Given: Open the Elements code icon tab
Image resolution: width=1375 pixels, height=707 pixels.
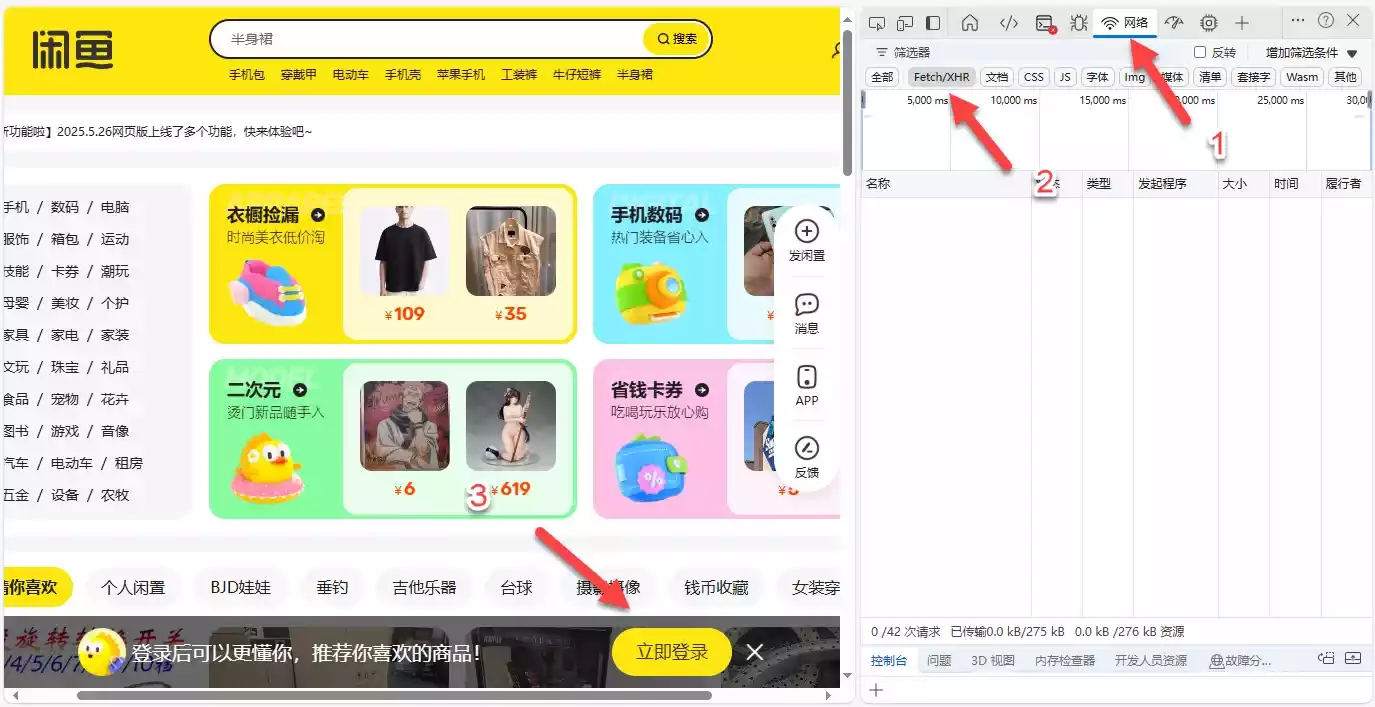Looking at the screenshot, I should click(x=1009, y=23).
